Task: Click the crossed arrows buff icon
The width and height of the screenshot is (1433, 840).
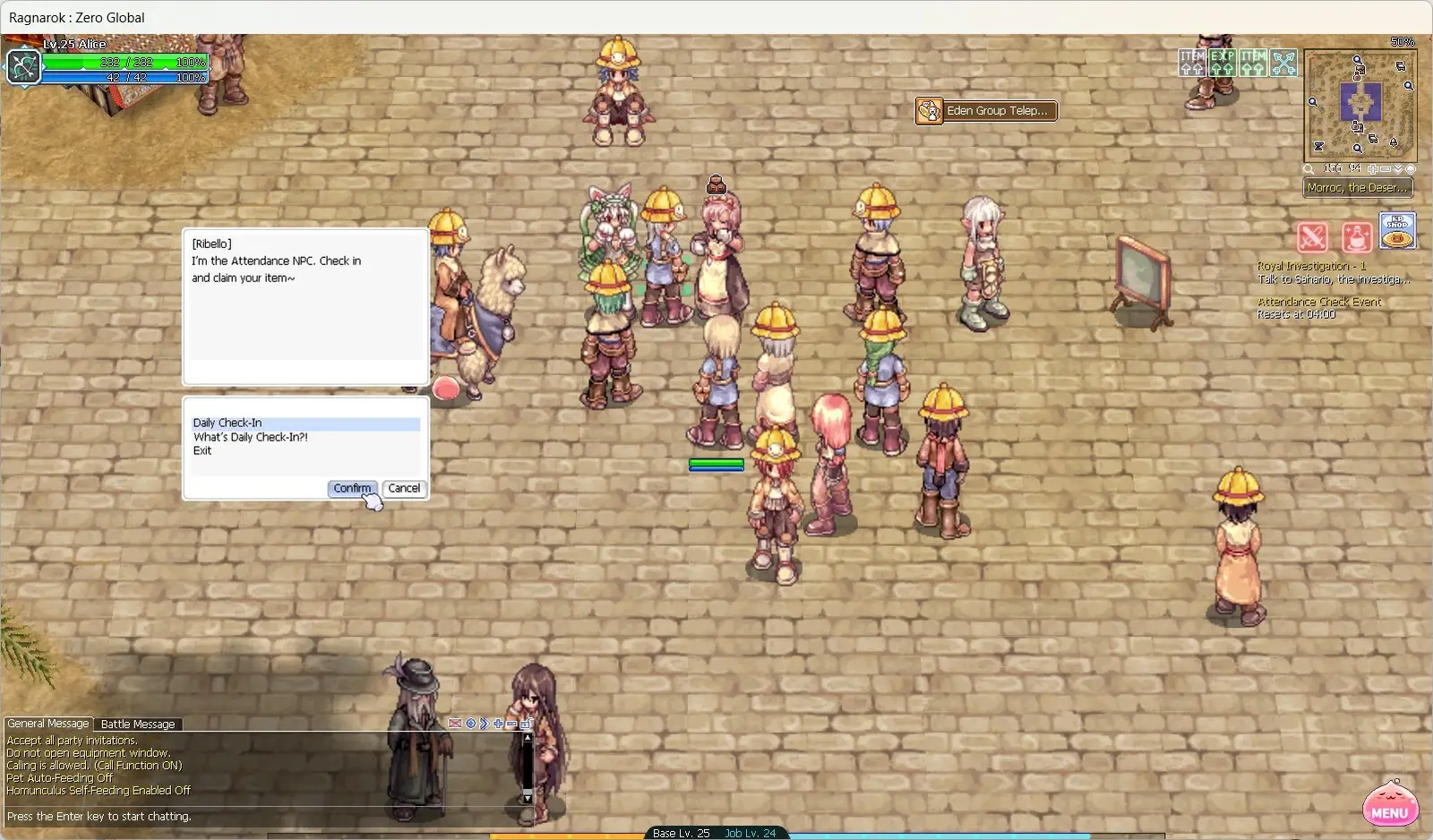Action: point(1283,63)
